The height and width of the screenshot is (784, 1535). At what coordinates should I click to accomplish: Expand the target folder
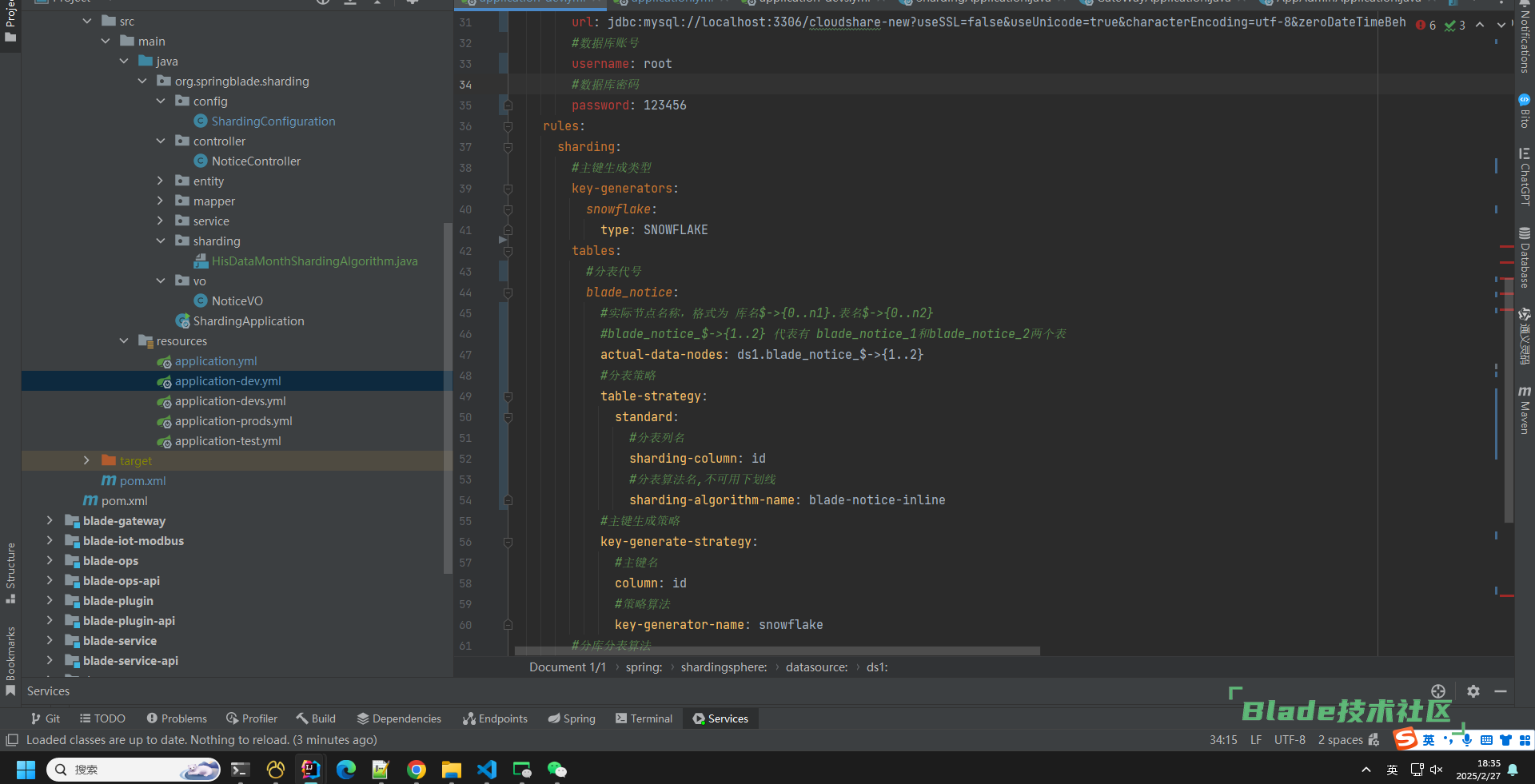87,461
